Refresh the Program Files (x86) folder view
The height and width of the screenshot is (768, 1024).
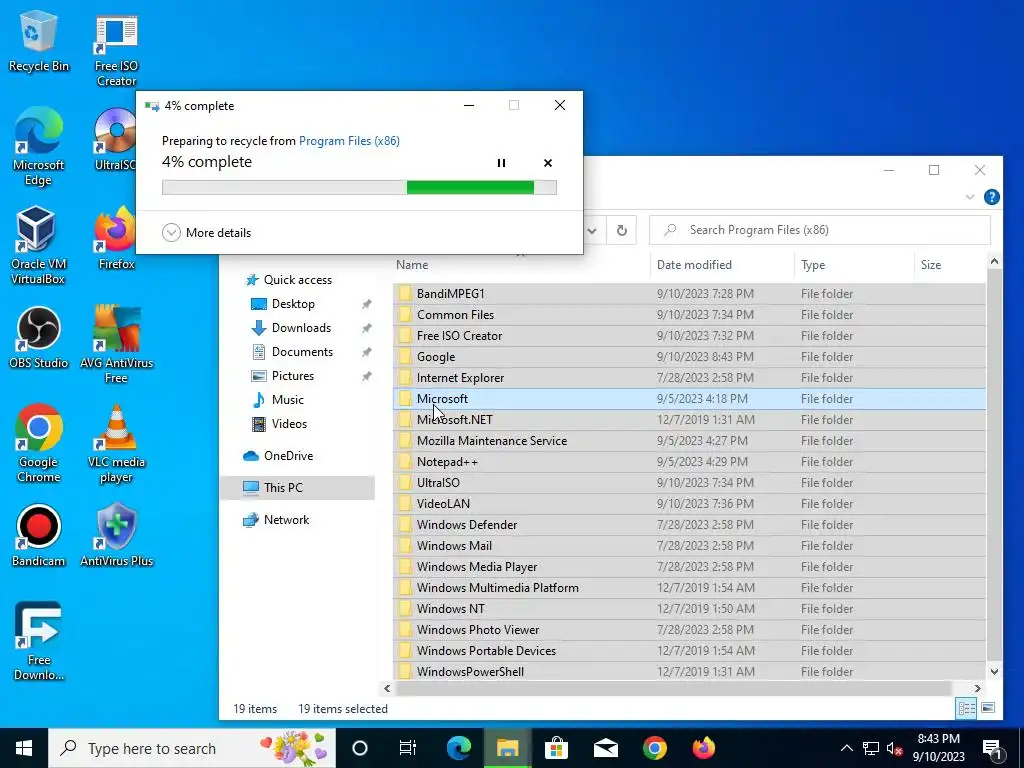pyautogui.click(x=622, y=230)
